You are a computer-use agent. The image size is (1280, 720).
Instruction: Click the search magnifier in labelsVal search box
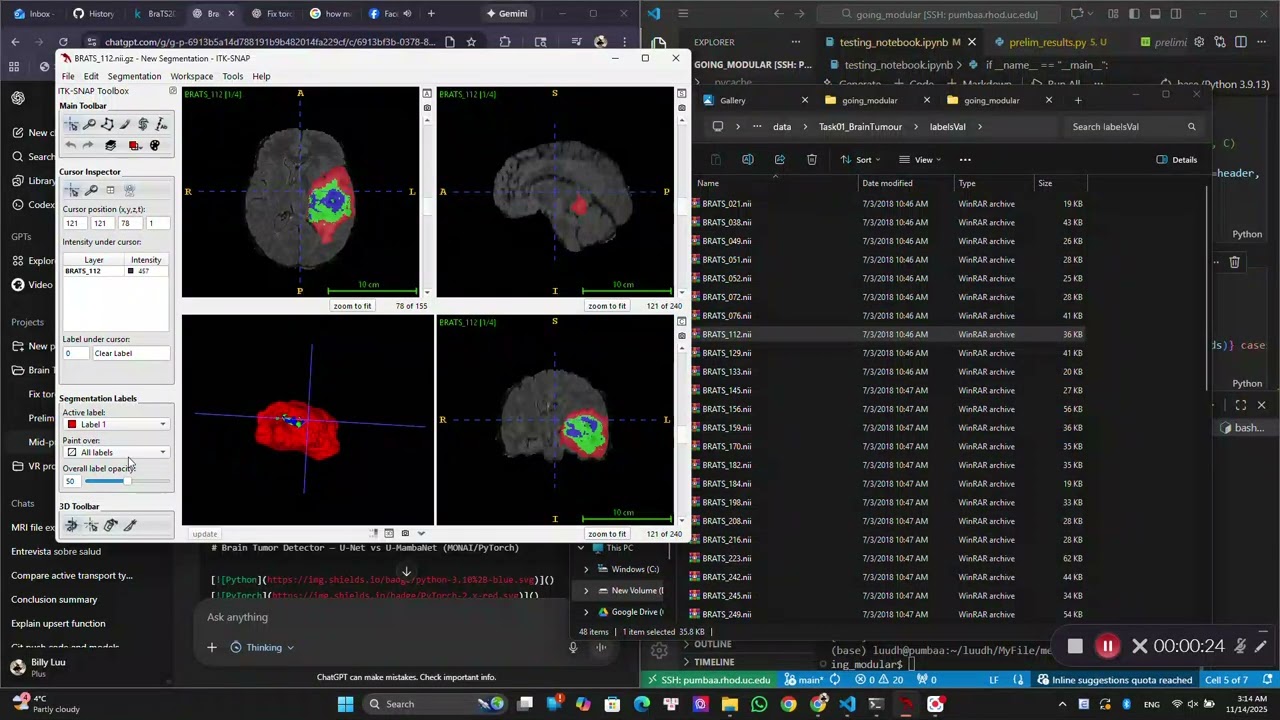1191,127
